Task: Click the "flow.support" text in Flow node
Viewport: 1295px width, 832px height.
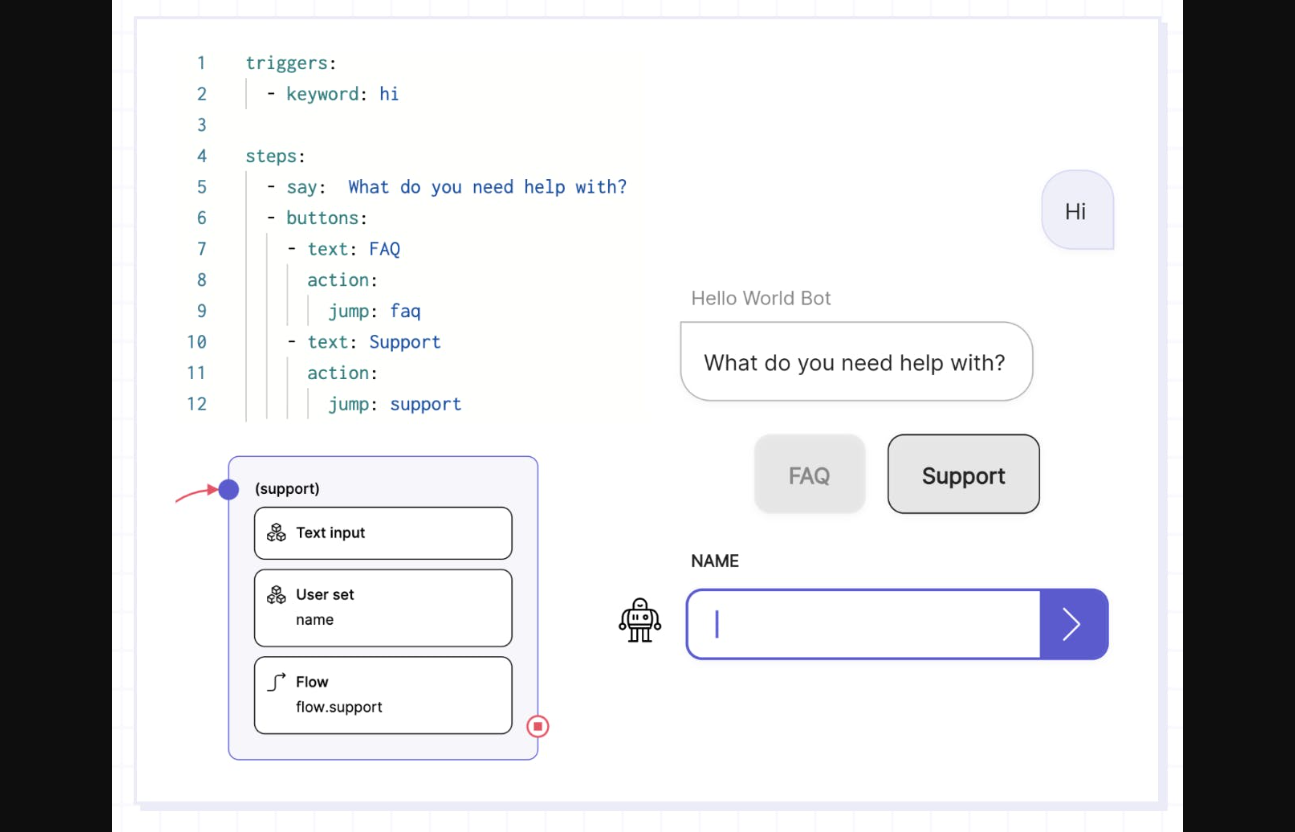Action: [339, 707]
